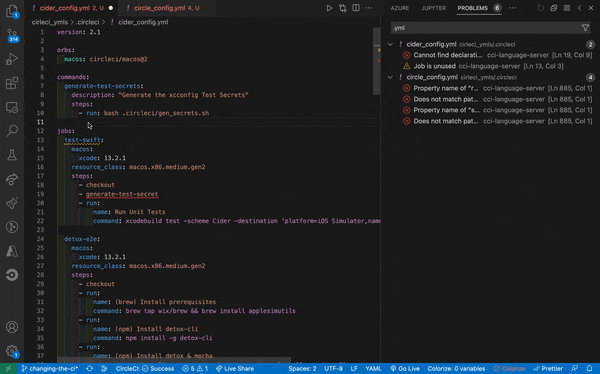
Task: Click CircleCI: Success status item
Action: (145, 369)
